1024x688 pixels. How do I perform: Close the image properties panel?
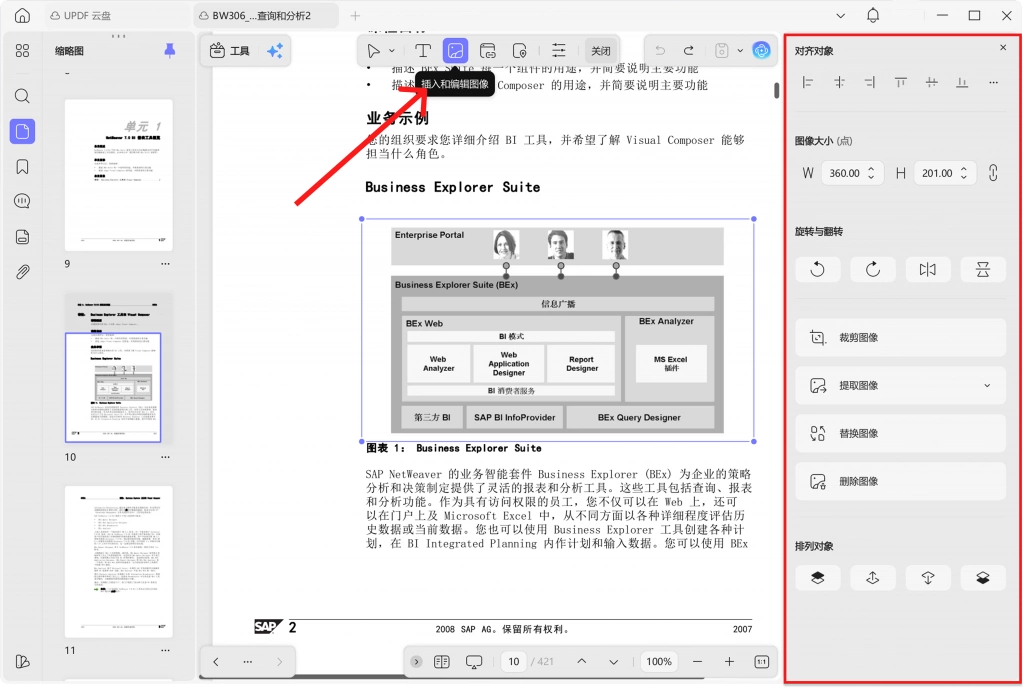point(1003,48)
